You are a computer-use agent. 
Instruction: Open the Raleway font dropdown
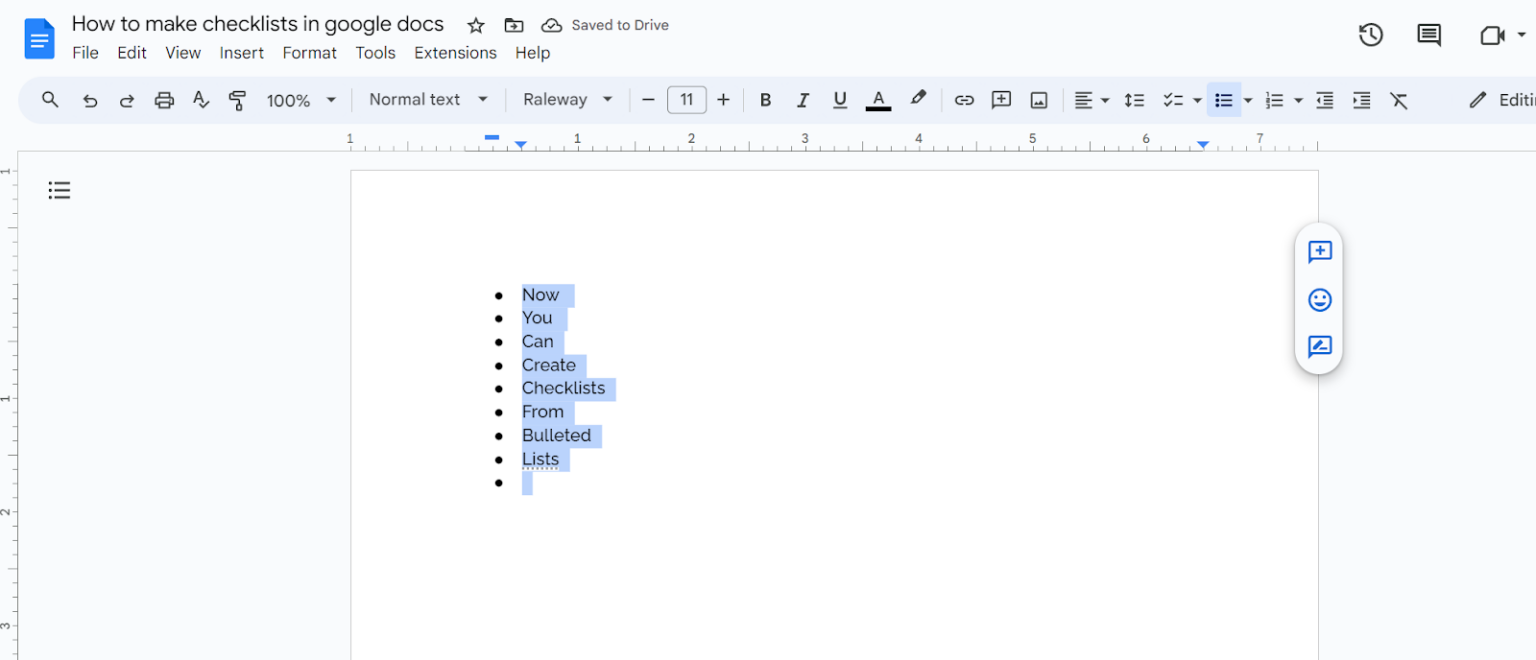[x=567, y=100]
